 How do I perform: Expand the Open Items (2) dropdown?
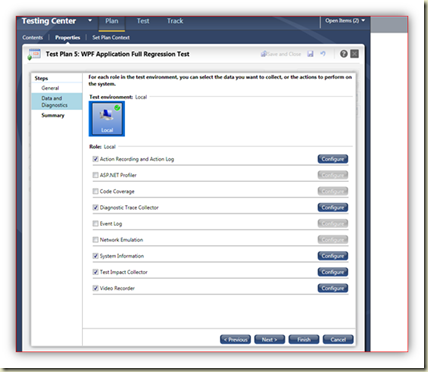click(345, 21)
